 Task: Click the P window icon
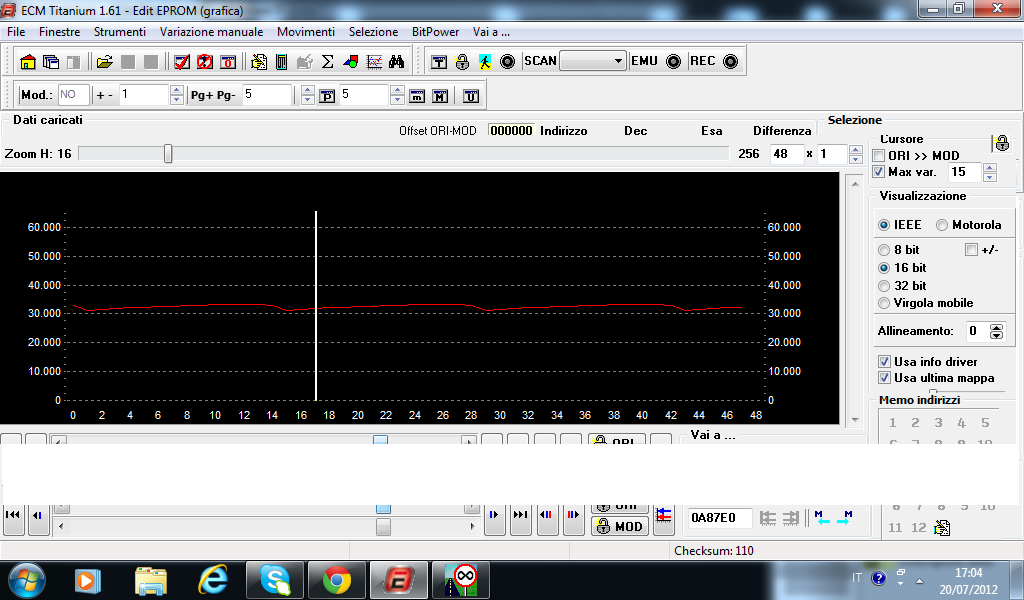pos(327,97)
